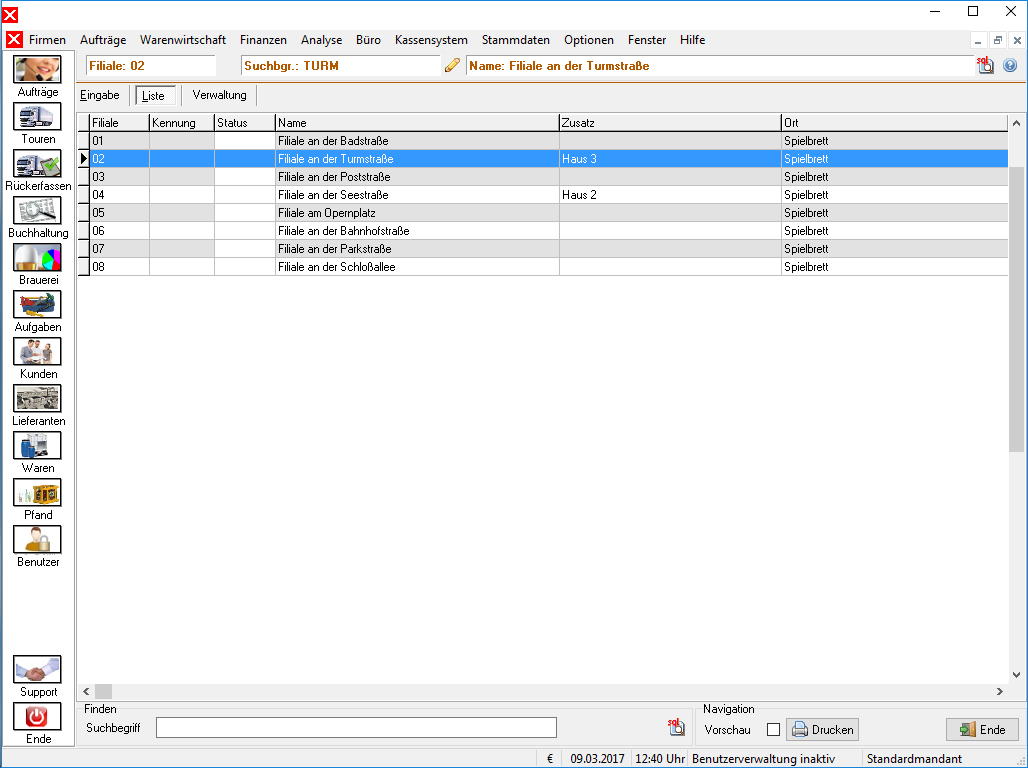1028x768 pixels.
Task: Click the Haus 3 Zusatz cell
Action: [670, 159]
